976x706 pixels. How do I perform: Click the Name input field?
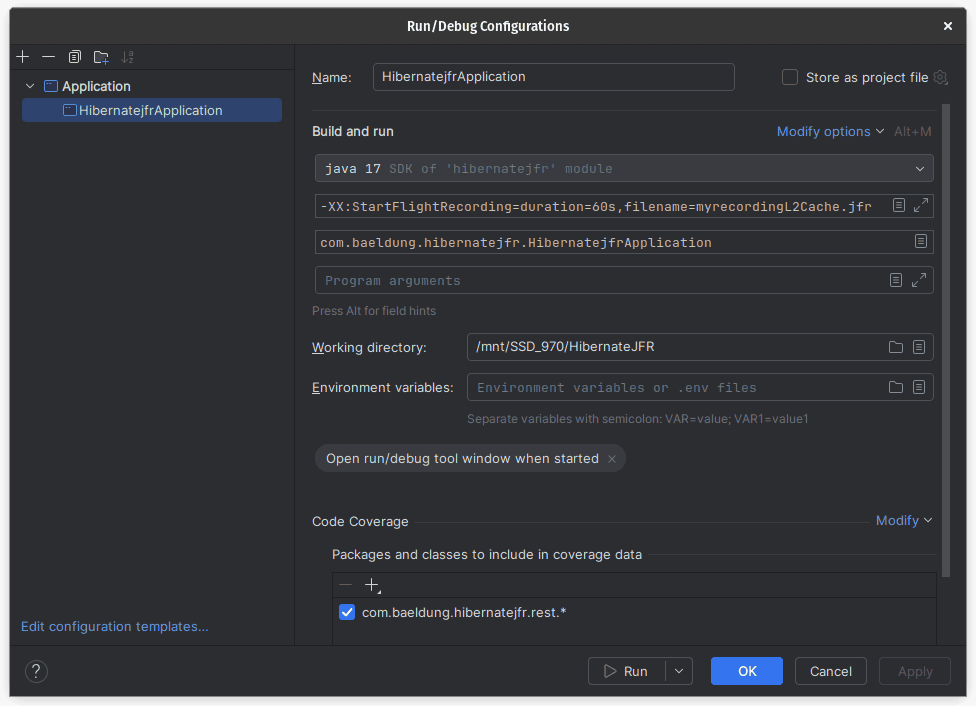pyautogui.click(x=553, y=77)
